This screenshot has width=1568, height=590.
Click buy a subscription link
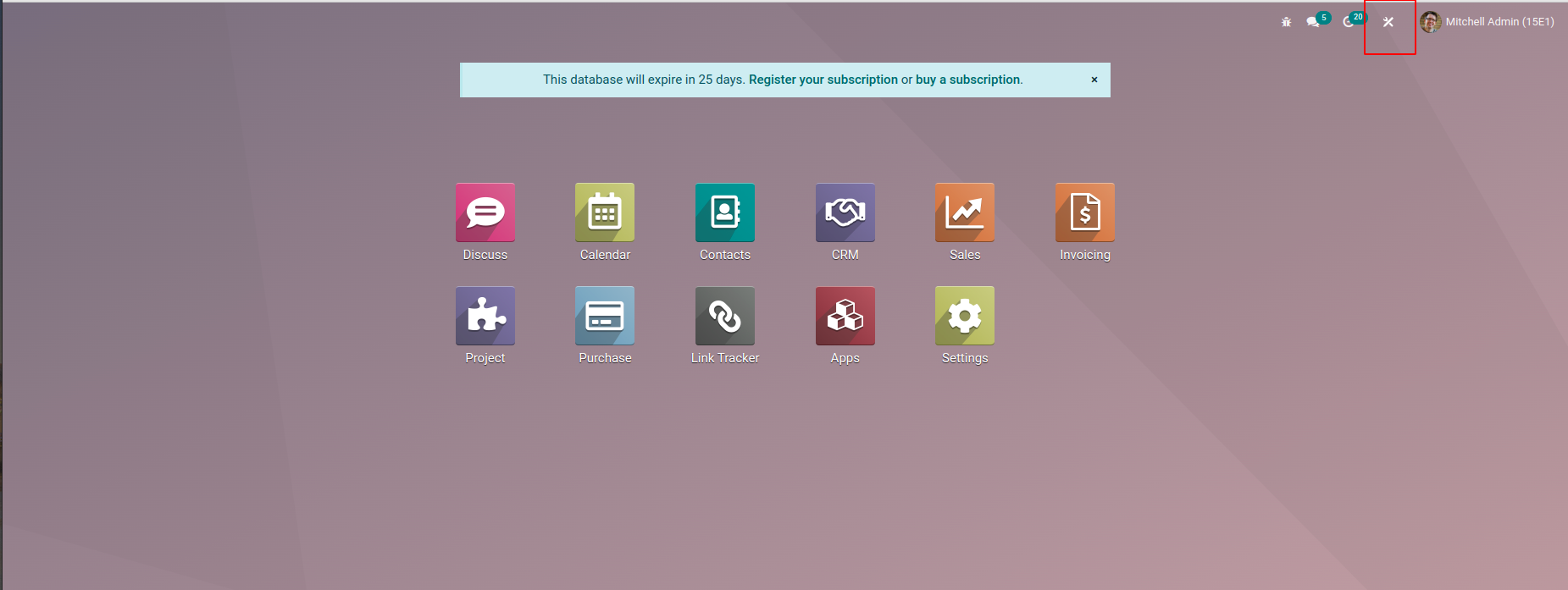click(967, 80)
